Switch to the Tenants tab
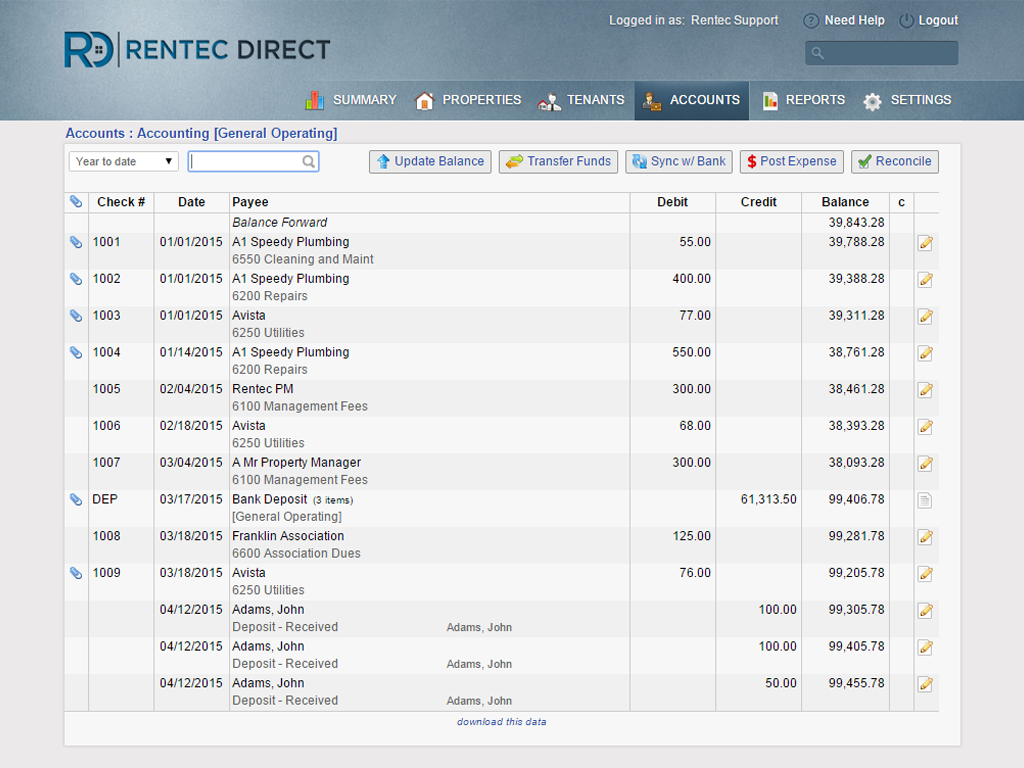 [x=581, y=100]
